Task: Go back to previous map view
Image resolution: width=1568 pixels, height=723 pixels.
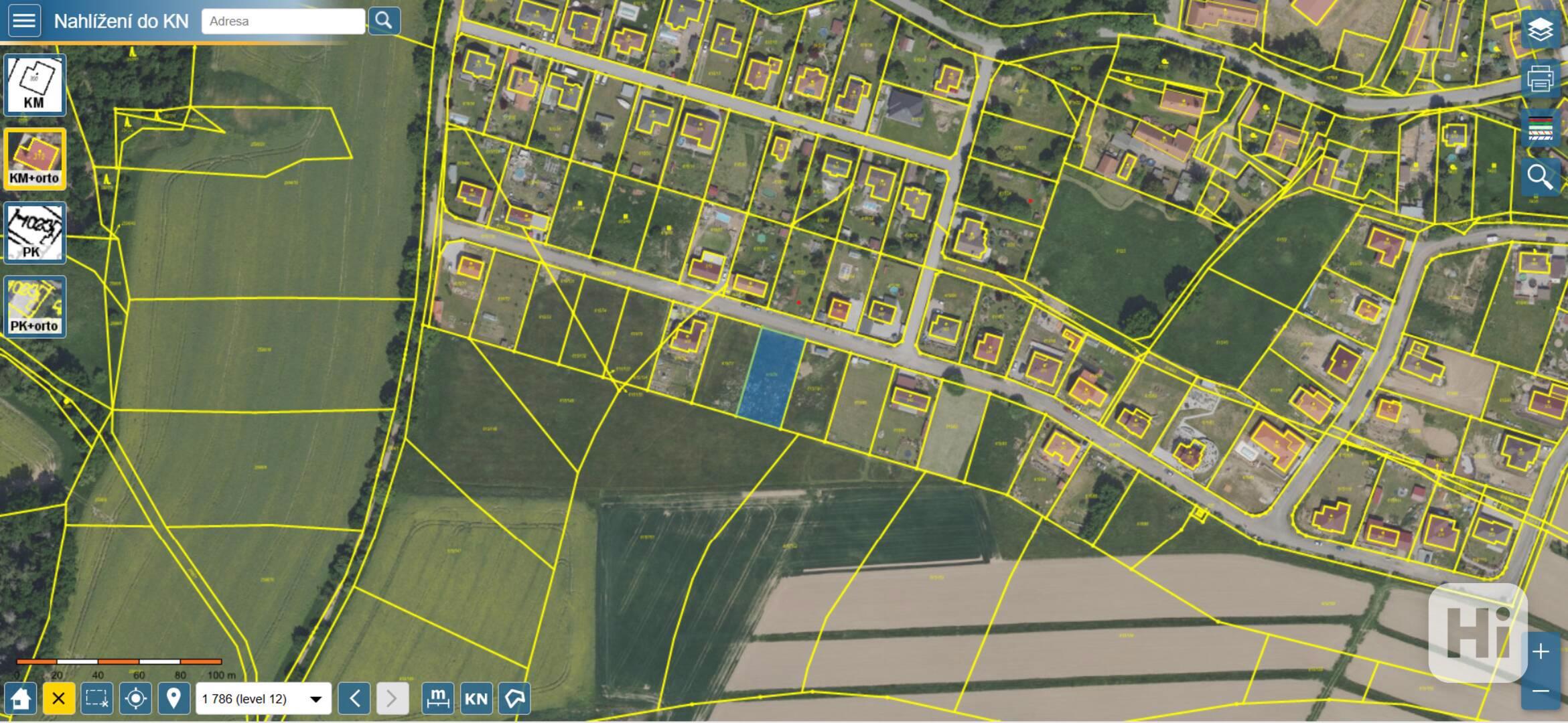Action: (x=354, y=699)
